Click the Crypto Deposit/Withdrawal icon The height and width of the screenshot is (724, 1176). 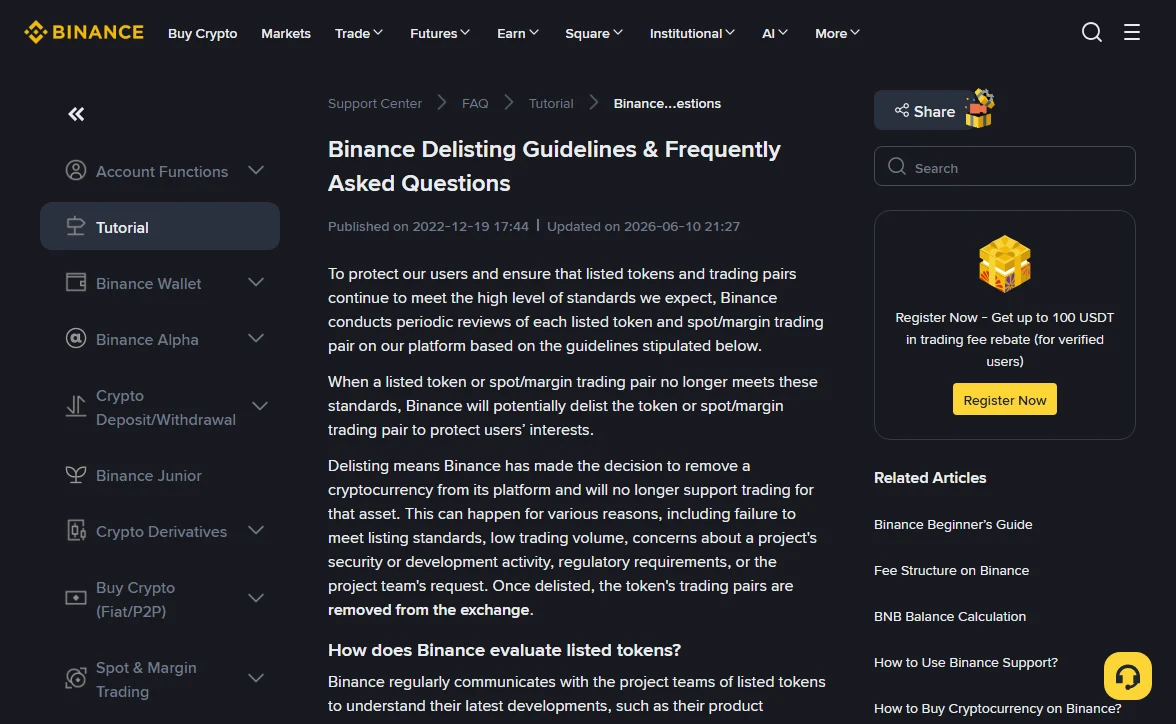[76, 407]
